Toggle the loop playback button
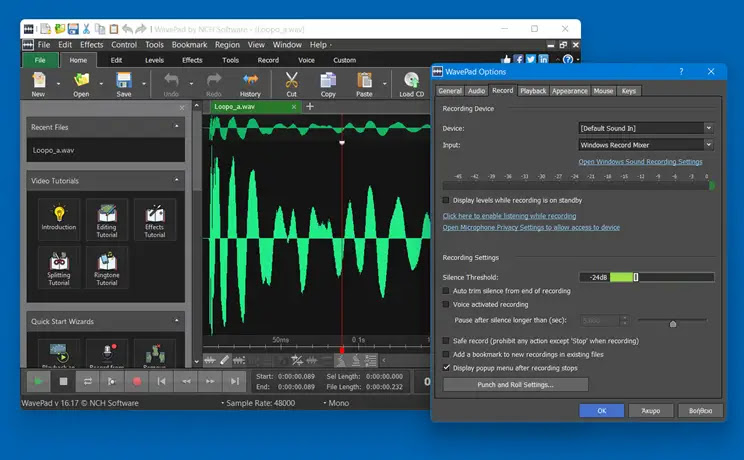Viewport: 744px width, 460px height. (88, 381)
